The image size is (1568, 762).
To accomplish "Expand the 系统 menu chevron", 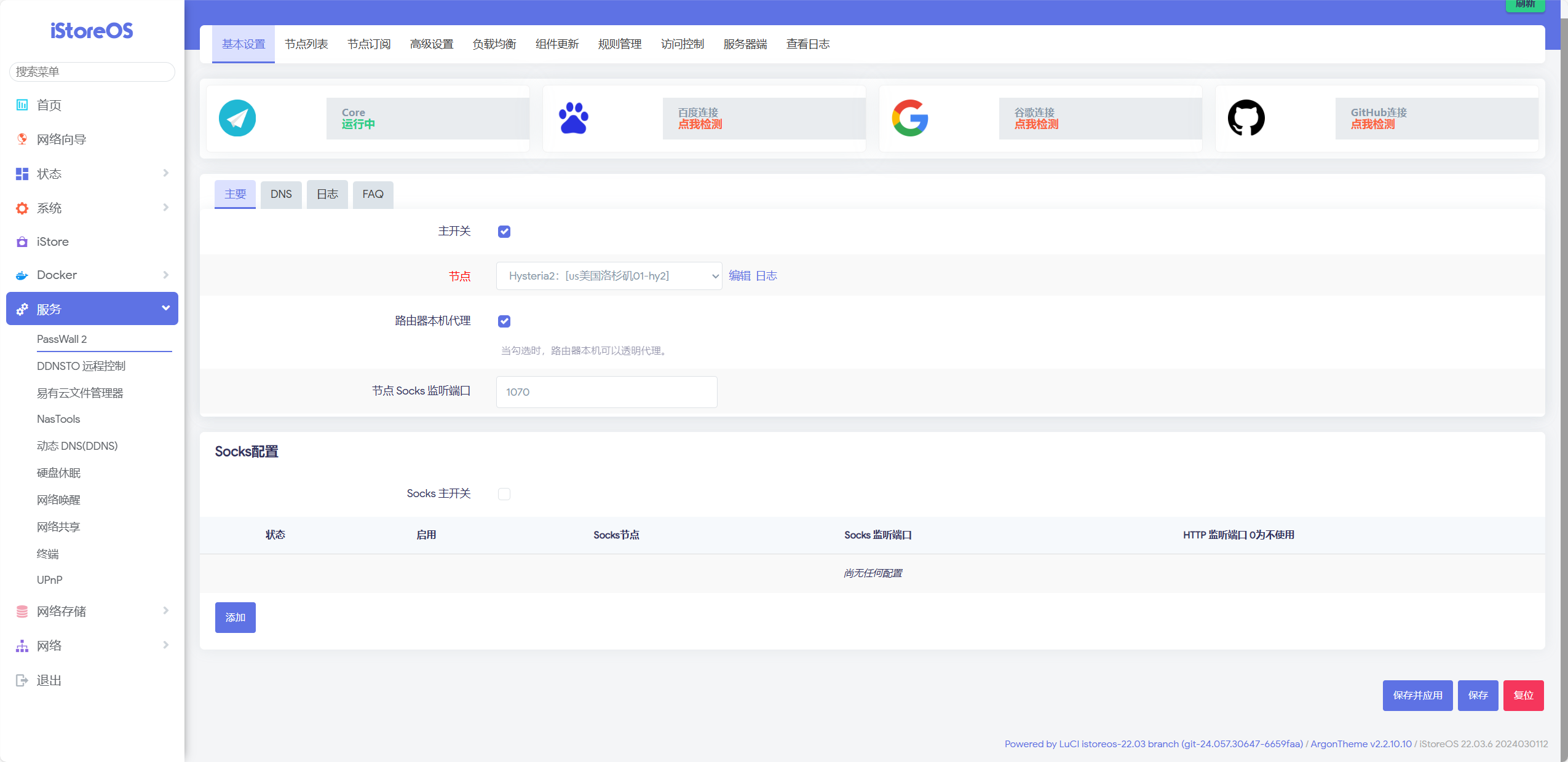I will pos(165,208).
